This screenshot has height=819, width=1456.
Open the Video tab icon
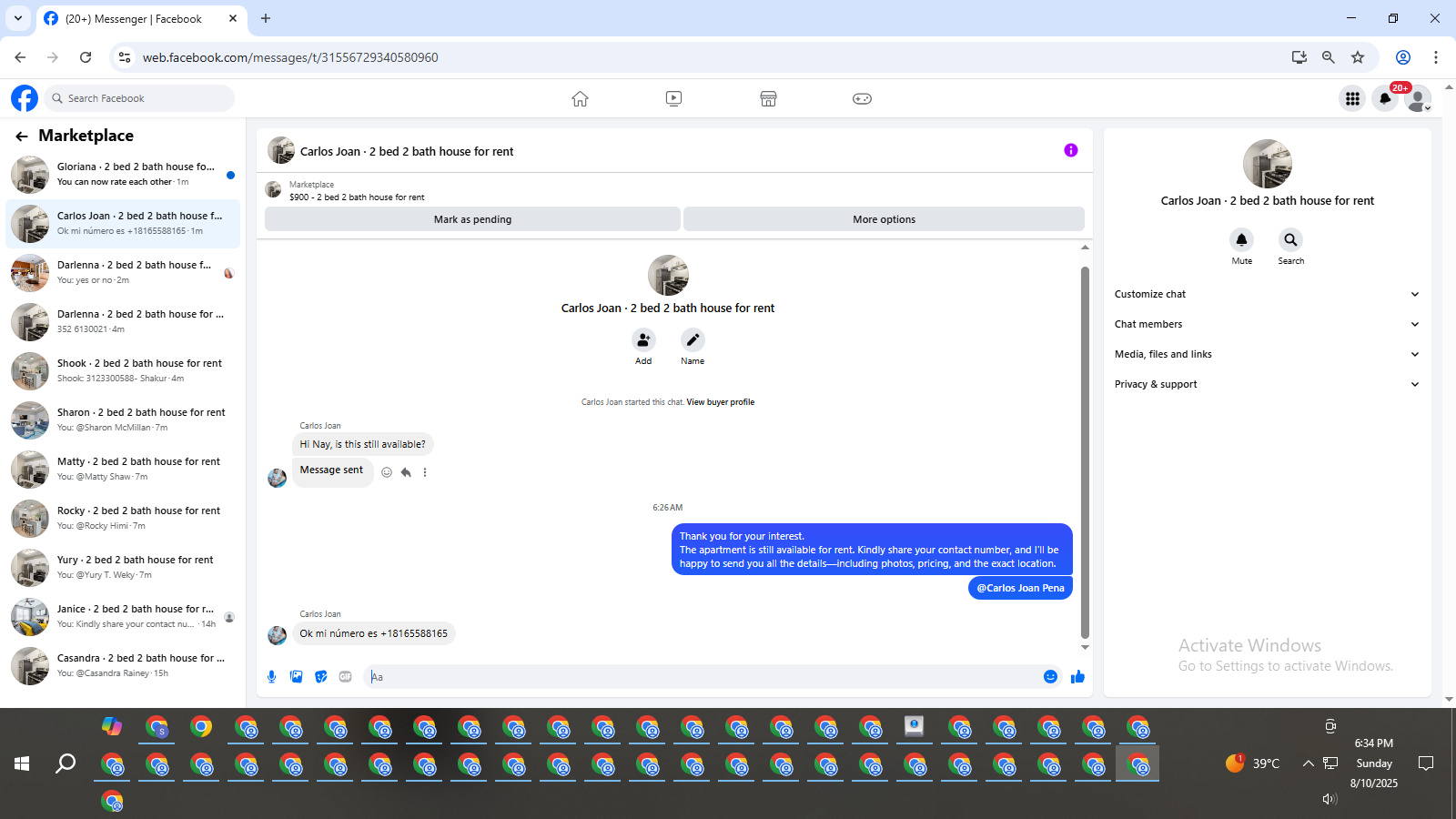click(673, 98)
